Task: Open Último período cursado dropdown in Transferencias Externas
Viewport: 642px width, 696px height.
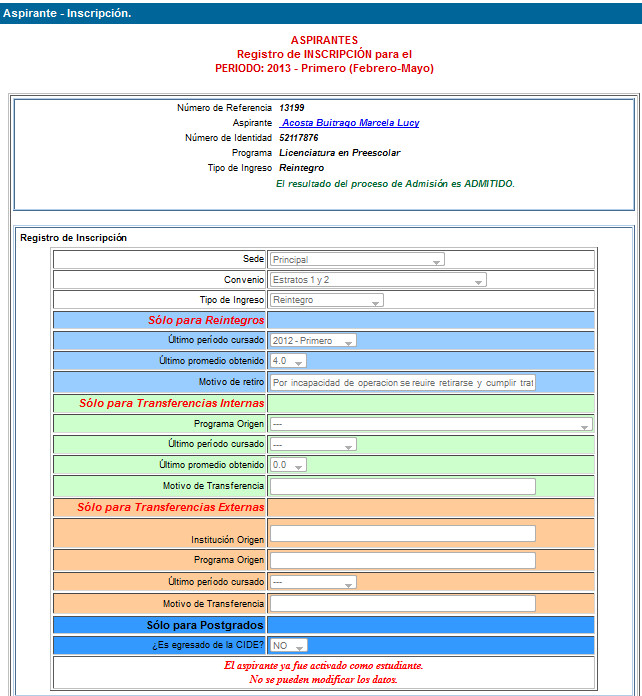Action: [x=313, y=582]
